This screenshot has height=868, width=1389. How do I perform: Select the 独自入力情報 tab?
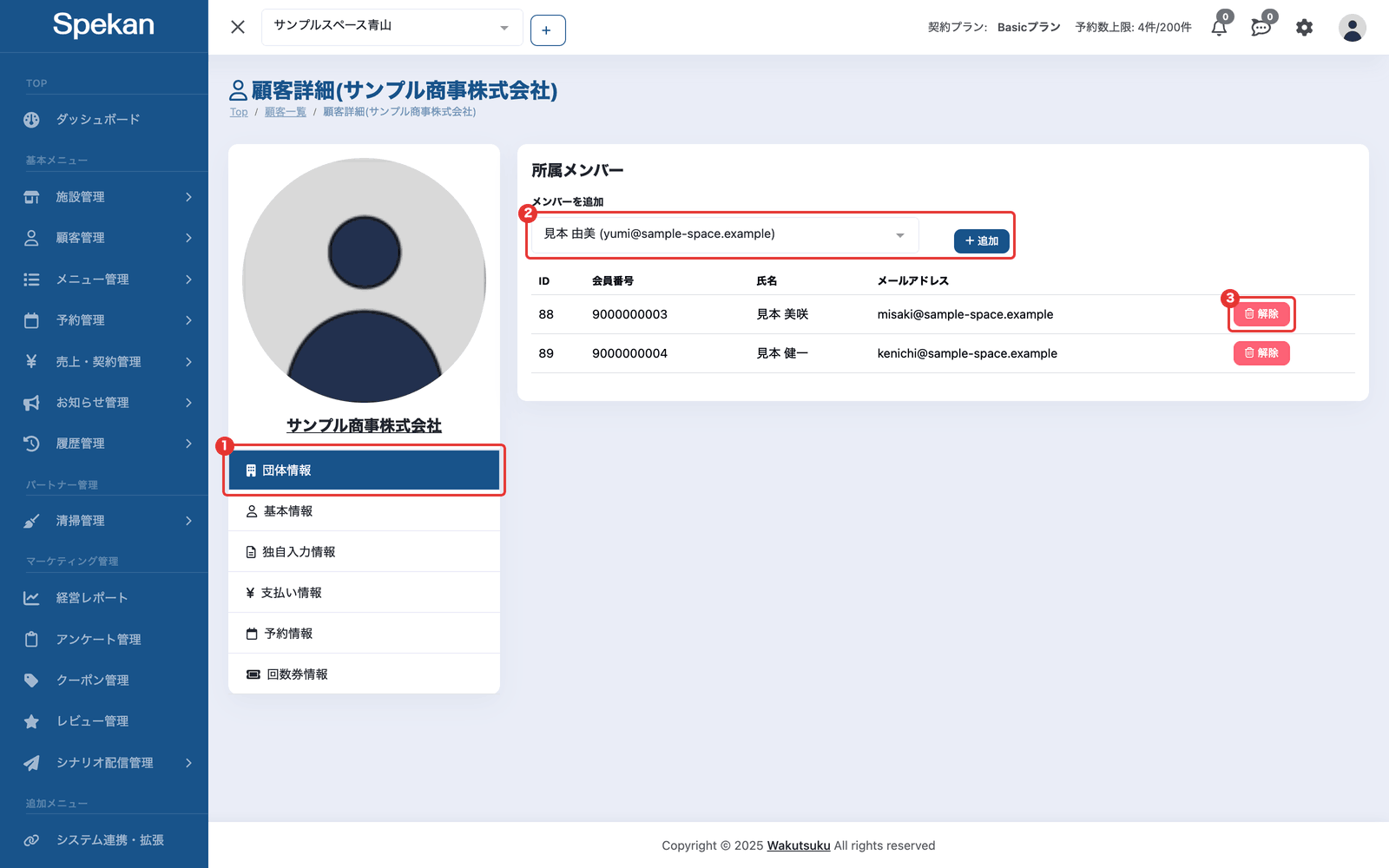(364, 552)
